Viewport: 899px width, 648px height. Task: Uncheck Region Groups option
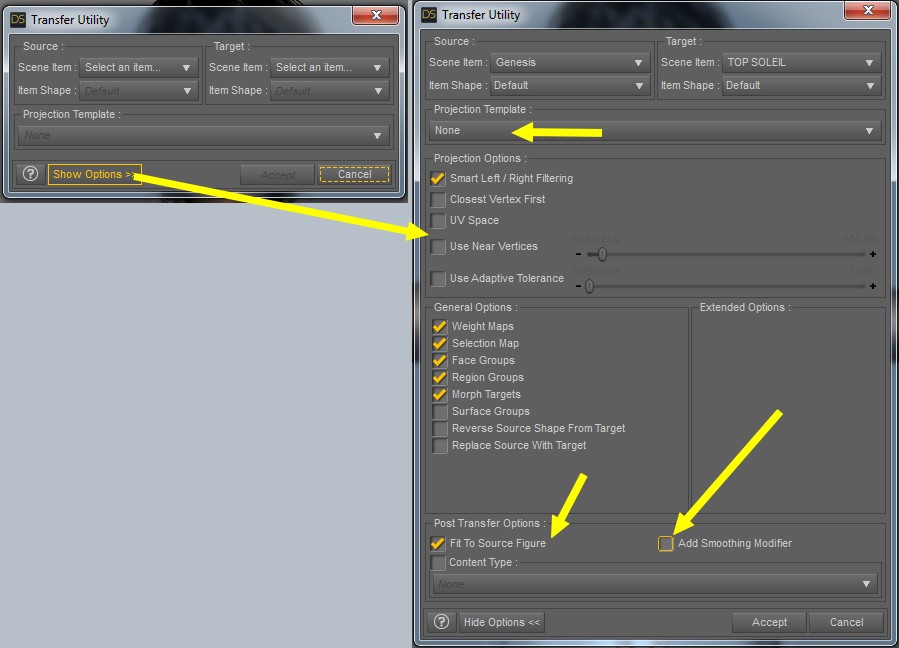pyautogui.click(x=440, y=377)
